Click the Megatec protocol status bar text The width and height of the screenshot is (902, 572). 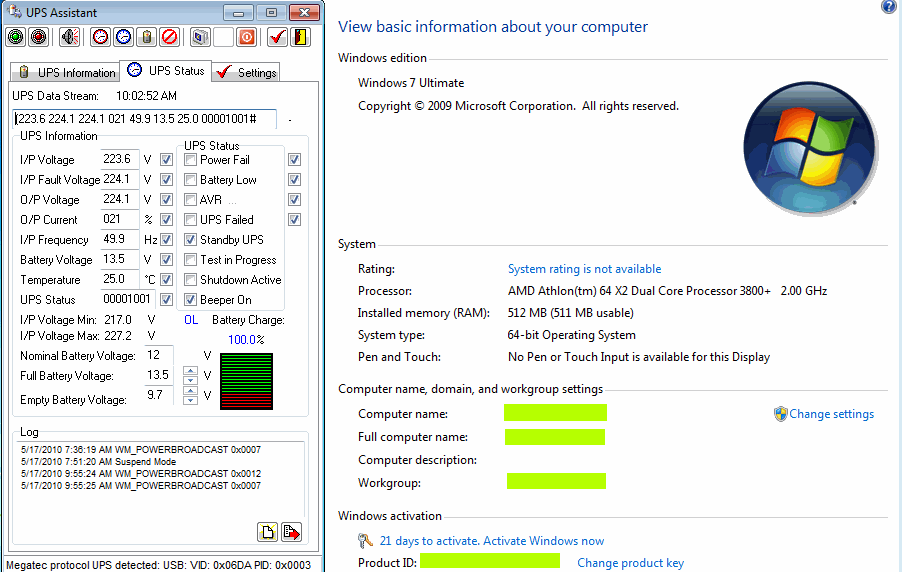click(x=158, y=565)
